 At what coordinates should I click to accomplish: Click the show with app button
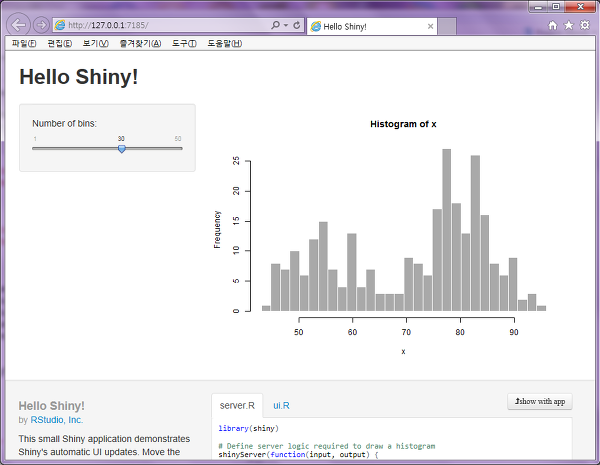[540, 401]
